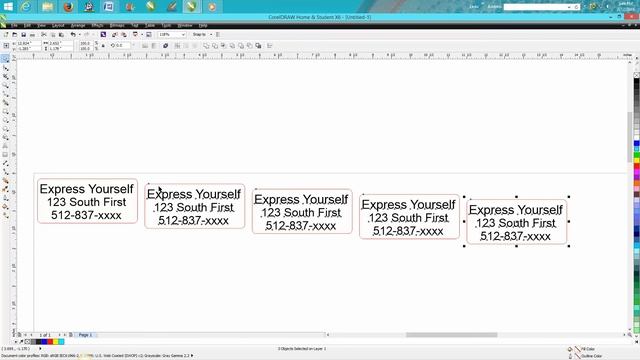Click the vertical scrollbar thumb
This screenshot has width=640, height=360.
point(630,136)
